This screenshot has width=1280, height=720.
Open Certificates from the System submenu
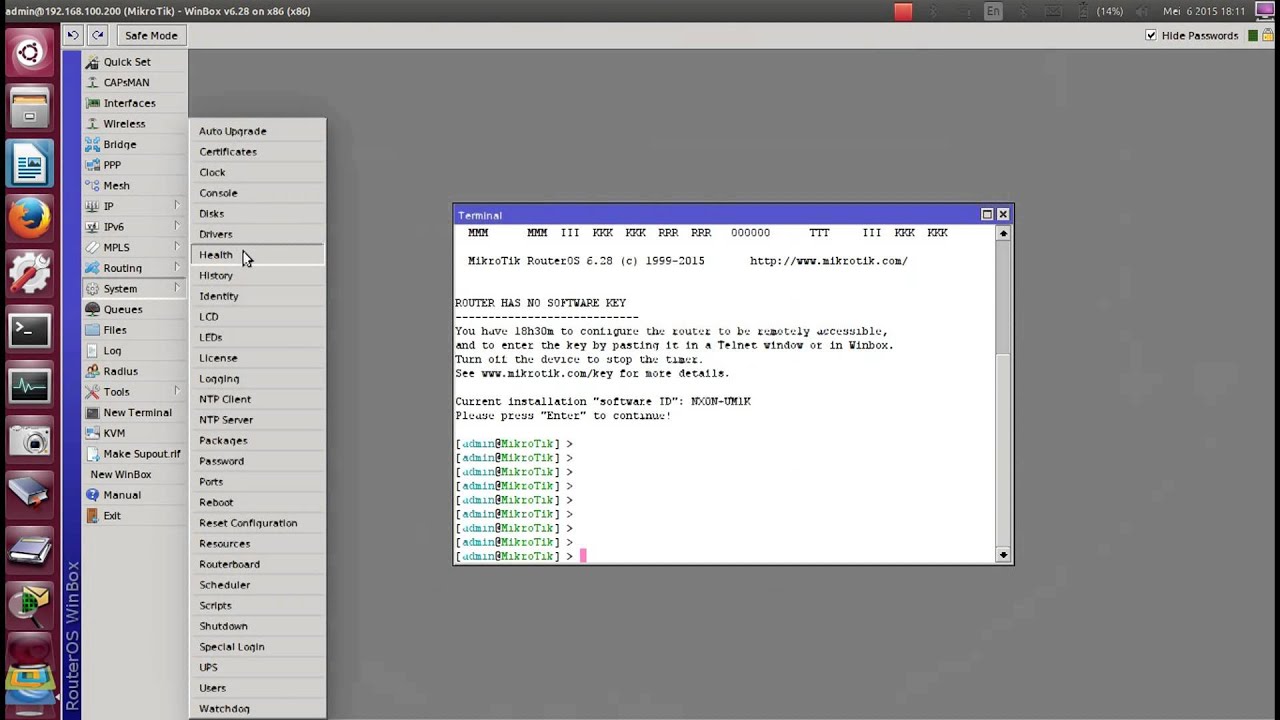(258, 152)
